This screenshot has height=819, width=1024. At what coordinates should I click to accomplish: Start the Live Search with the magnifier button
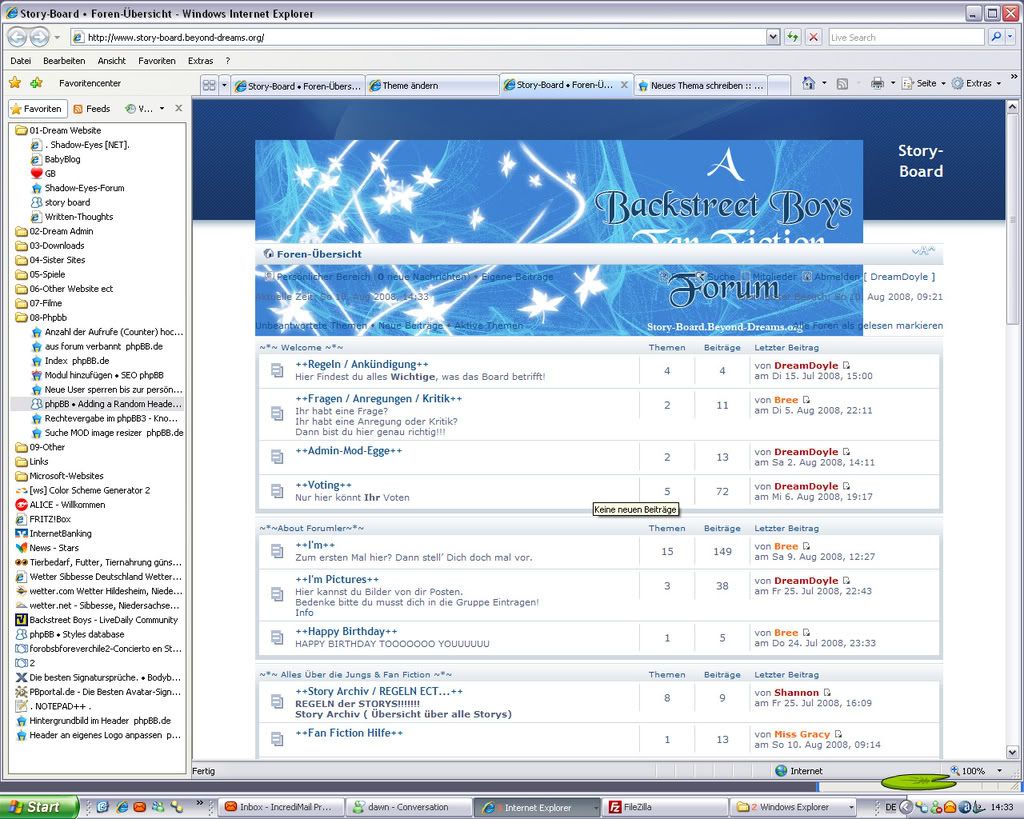[x=995, y=37]
